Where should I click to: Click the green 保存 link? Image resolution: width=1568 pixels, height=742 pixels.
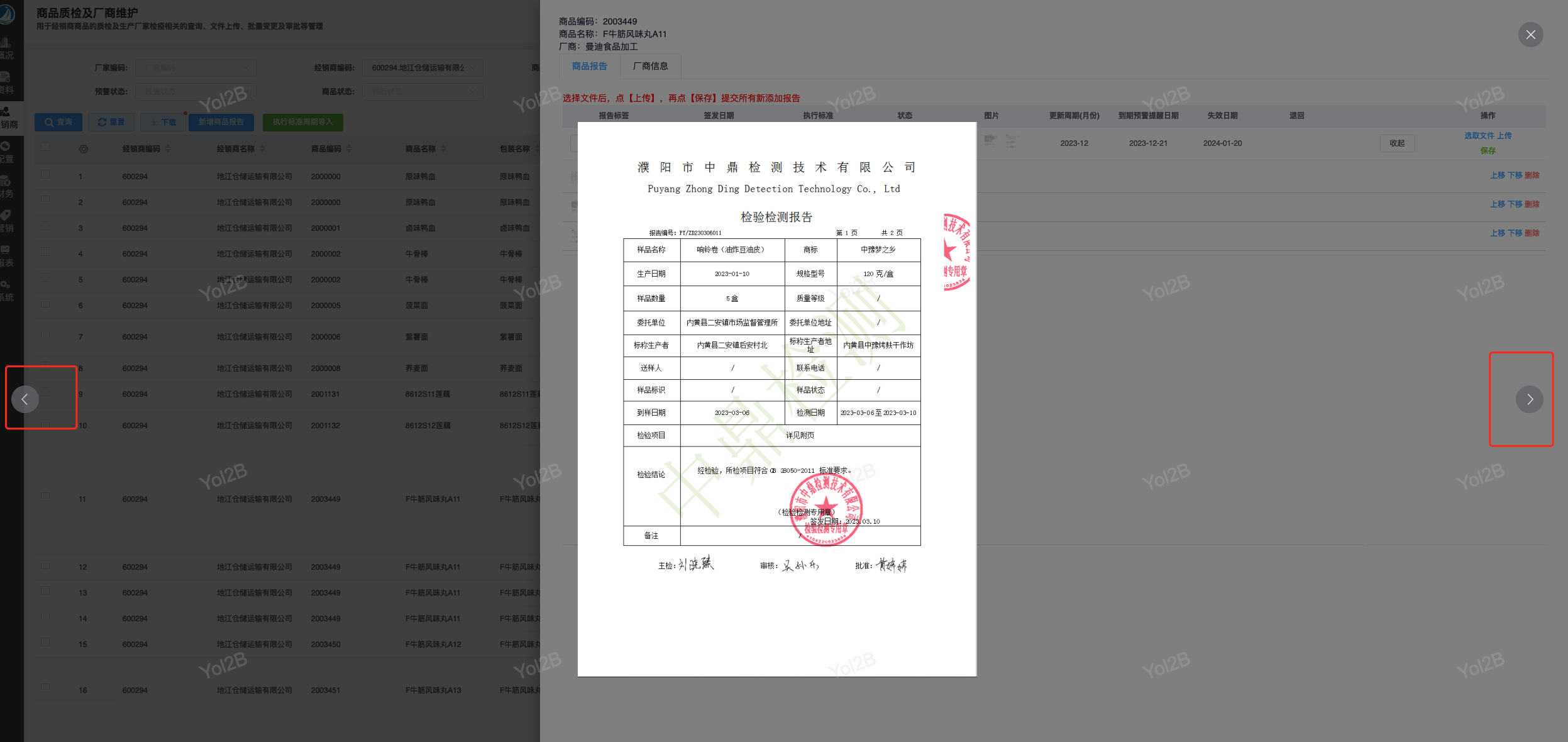pos(1488,151)
